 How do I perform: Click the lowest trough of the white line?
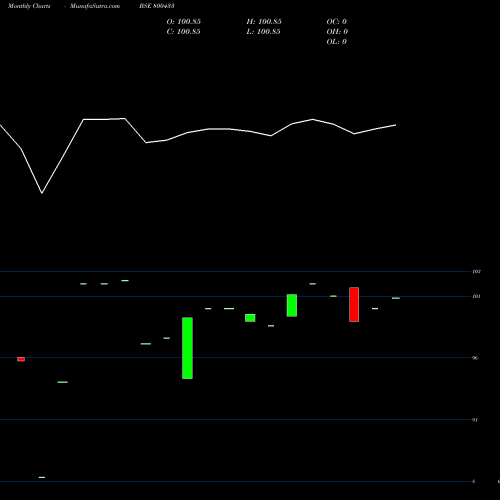(42, 193)
